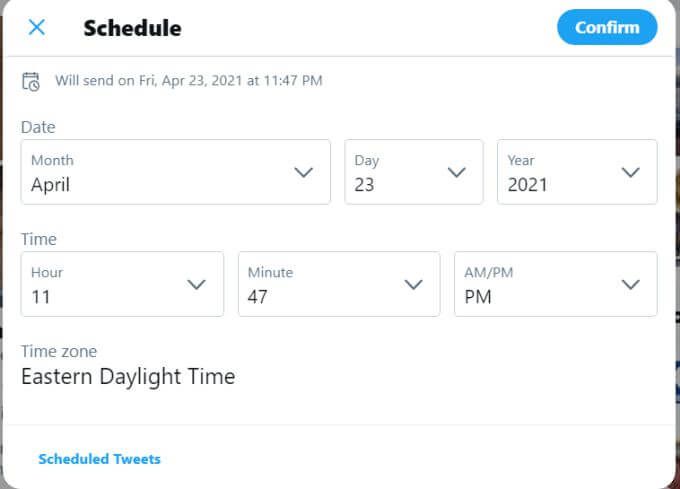Image resolution: width=680 pixels, height=489 pixels.
Task: Click the chevron arrow in the Day field
Action: 456,172
